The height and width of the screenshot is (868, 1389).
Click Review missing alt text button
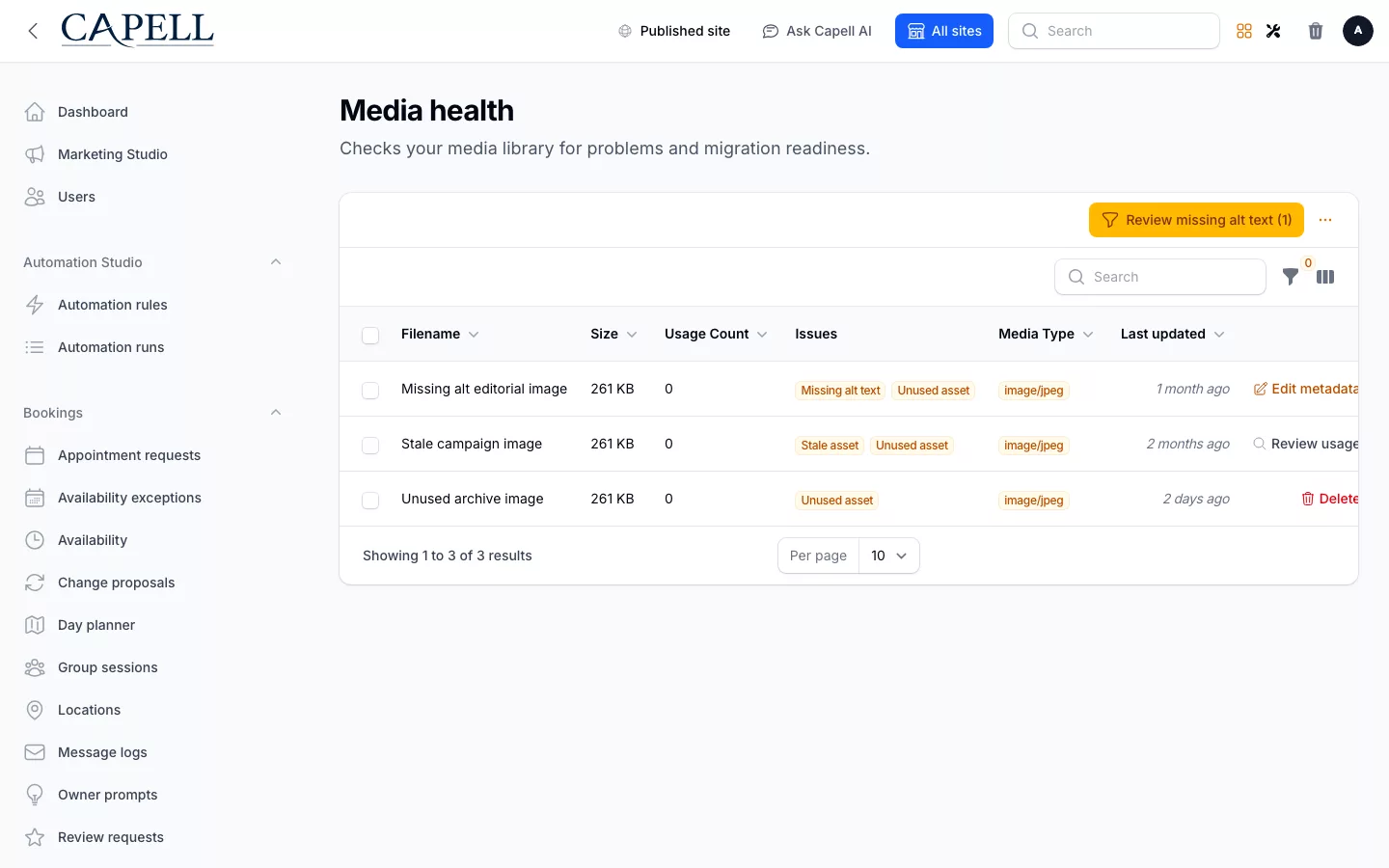1196,220
